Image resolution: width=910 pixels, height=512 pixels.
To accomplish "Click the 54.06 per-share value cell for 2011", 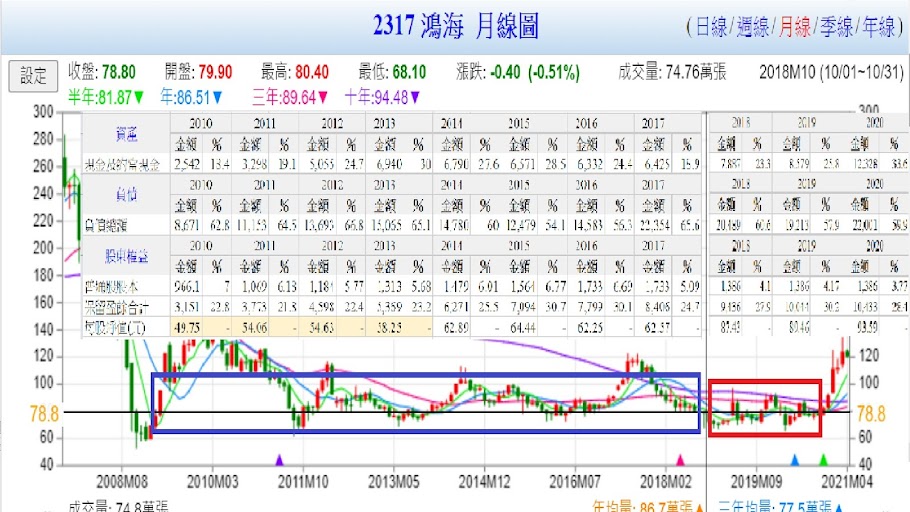I will [x=254, y=328].
